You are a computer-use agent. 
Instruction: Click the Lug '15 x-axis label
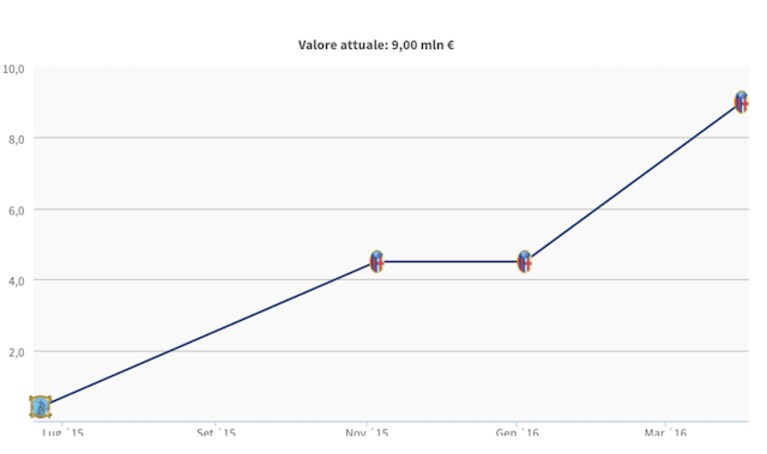(x=63, y=432)
